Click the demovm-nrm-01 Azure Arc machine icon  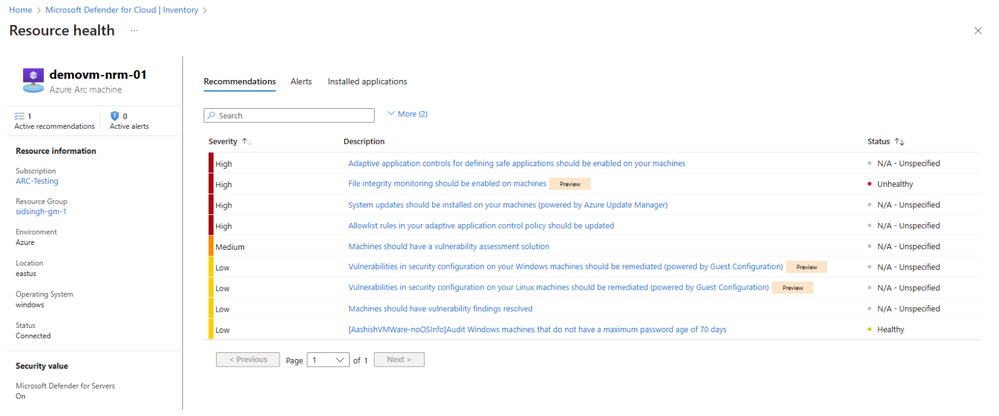coord(33,78)
